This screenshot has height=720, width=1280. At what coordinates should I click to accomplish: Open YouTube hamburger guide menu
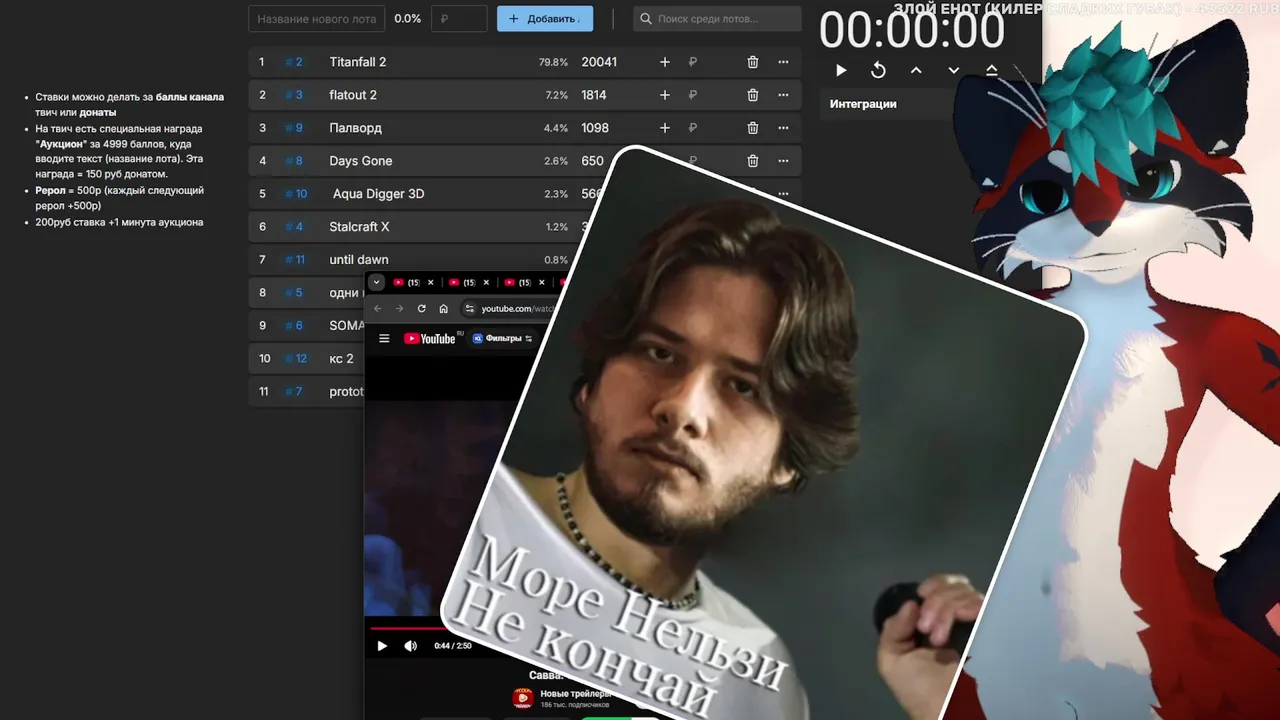[384, 339]
